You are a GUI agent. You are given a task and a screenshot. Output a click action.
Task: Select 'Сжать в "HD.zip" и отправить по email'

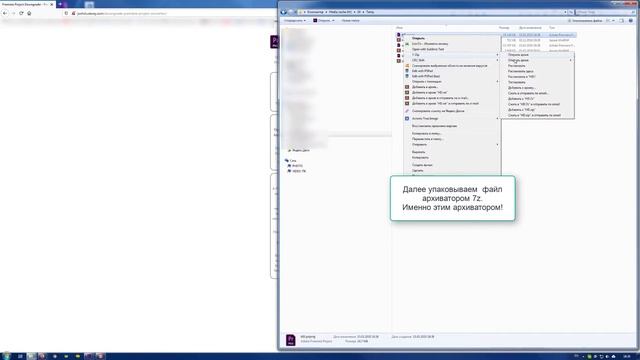(534, 115)
